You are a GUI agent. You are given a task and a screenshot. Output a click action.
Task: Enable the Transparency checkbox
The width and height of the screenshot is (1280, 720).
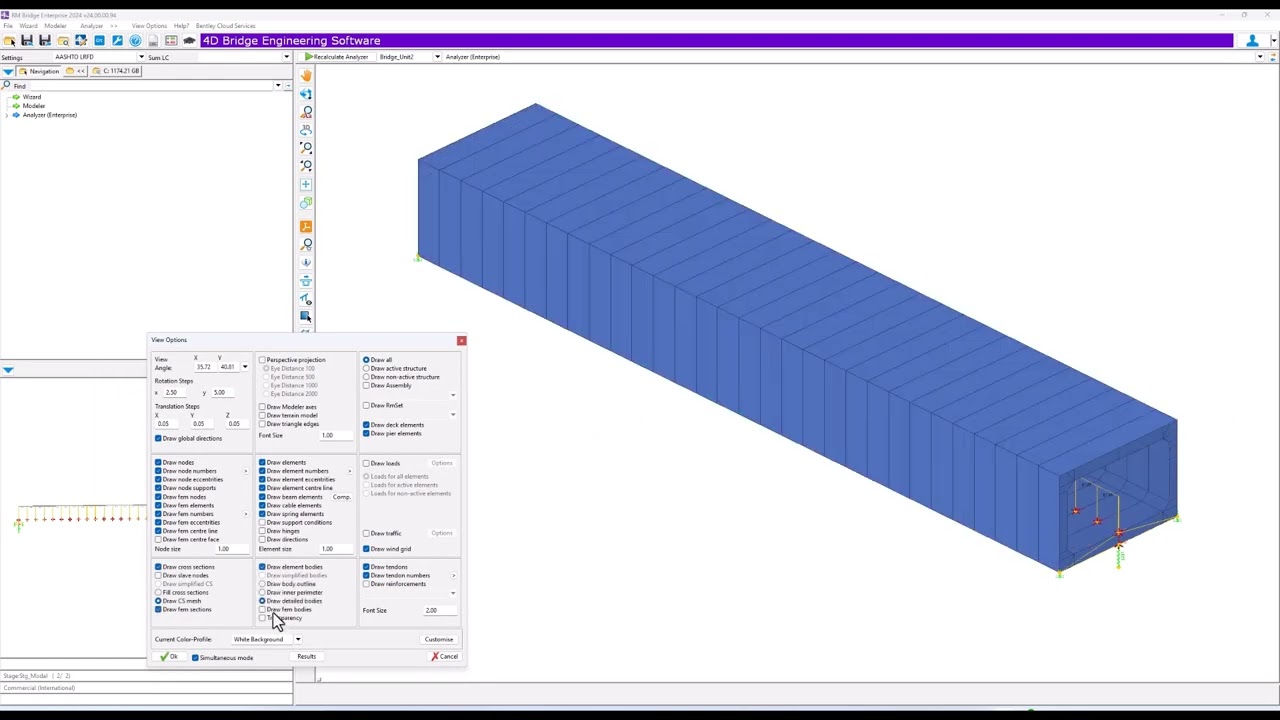pos(262,618)
